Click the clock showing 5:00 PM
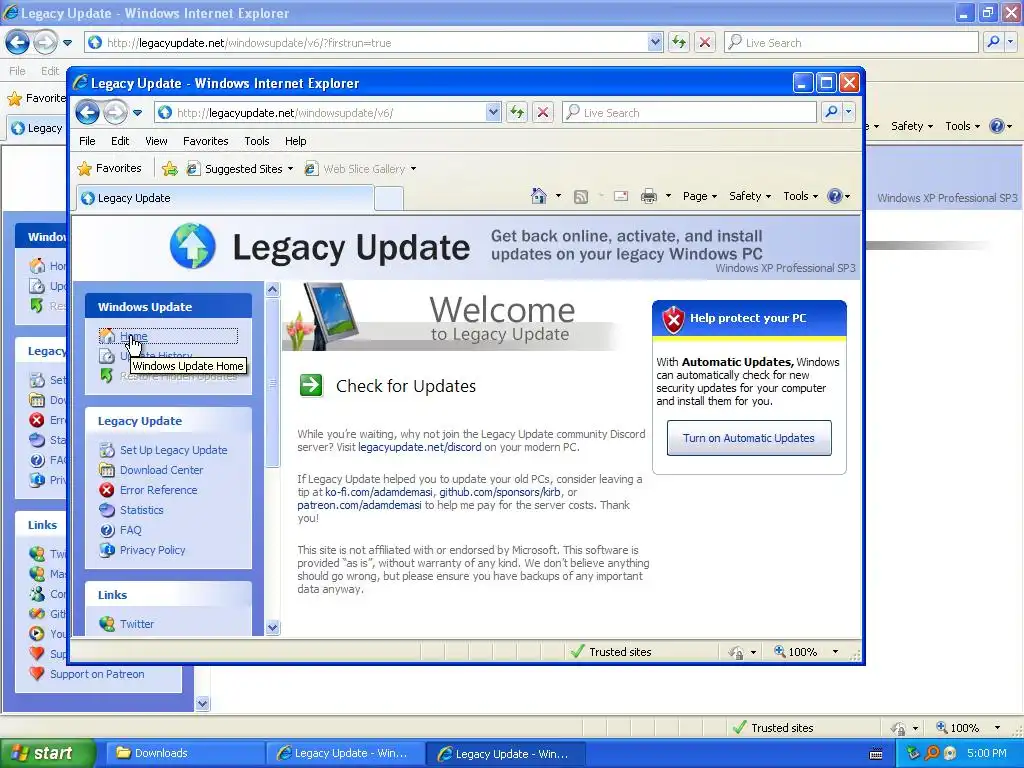The image size is (1024, 768). pos(987,754)
